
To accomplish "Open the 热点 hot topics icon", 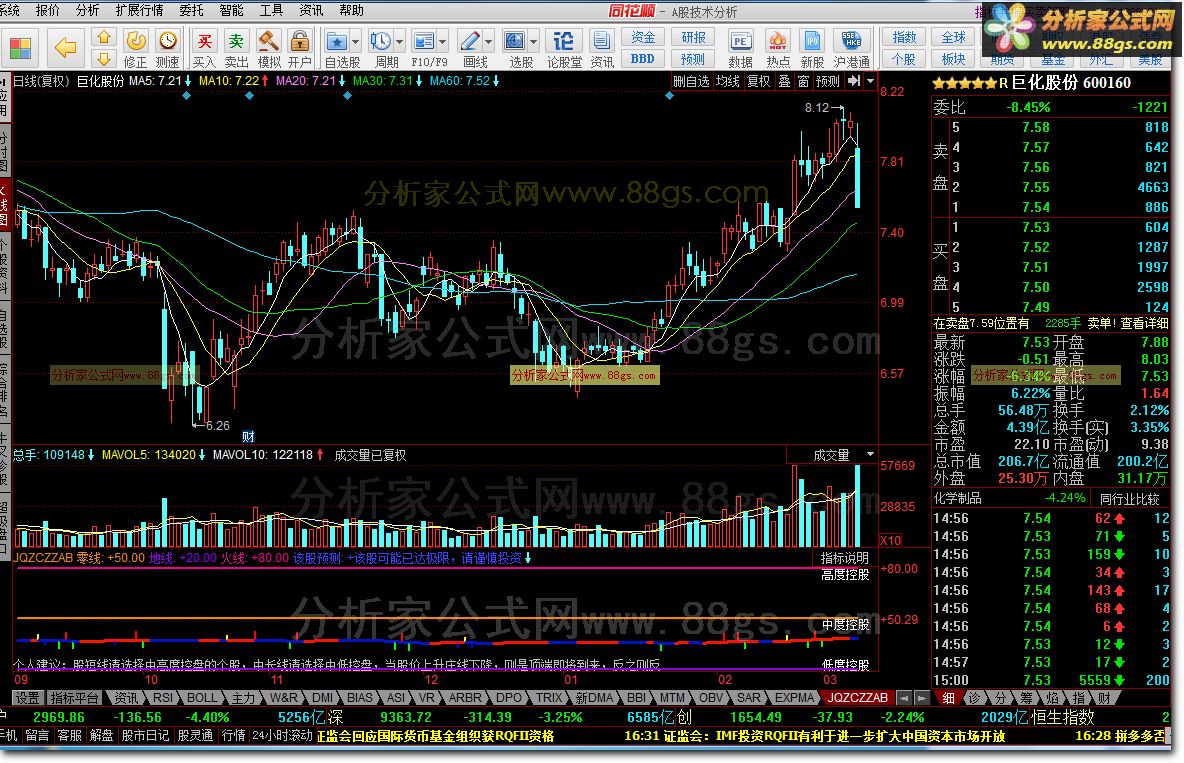I will click(778, 42).
